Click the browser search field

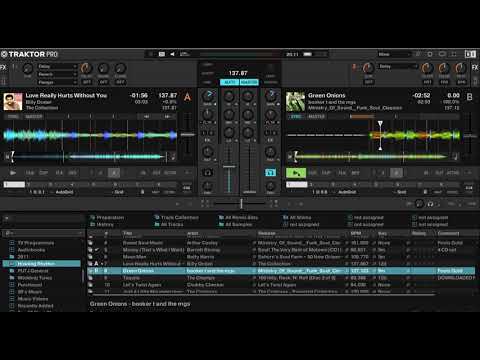[43, 233]
